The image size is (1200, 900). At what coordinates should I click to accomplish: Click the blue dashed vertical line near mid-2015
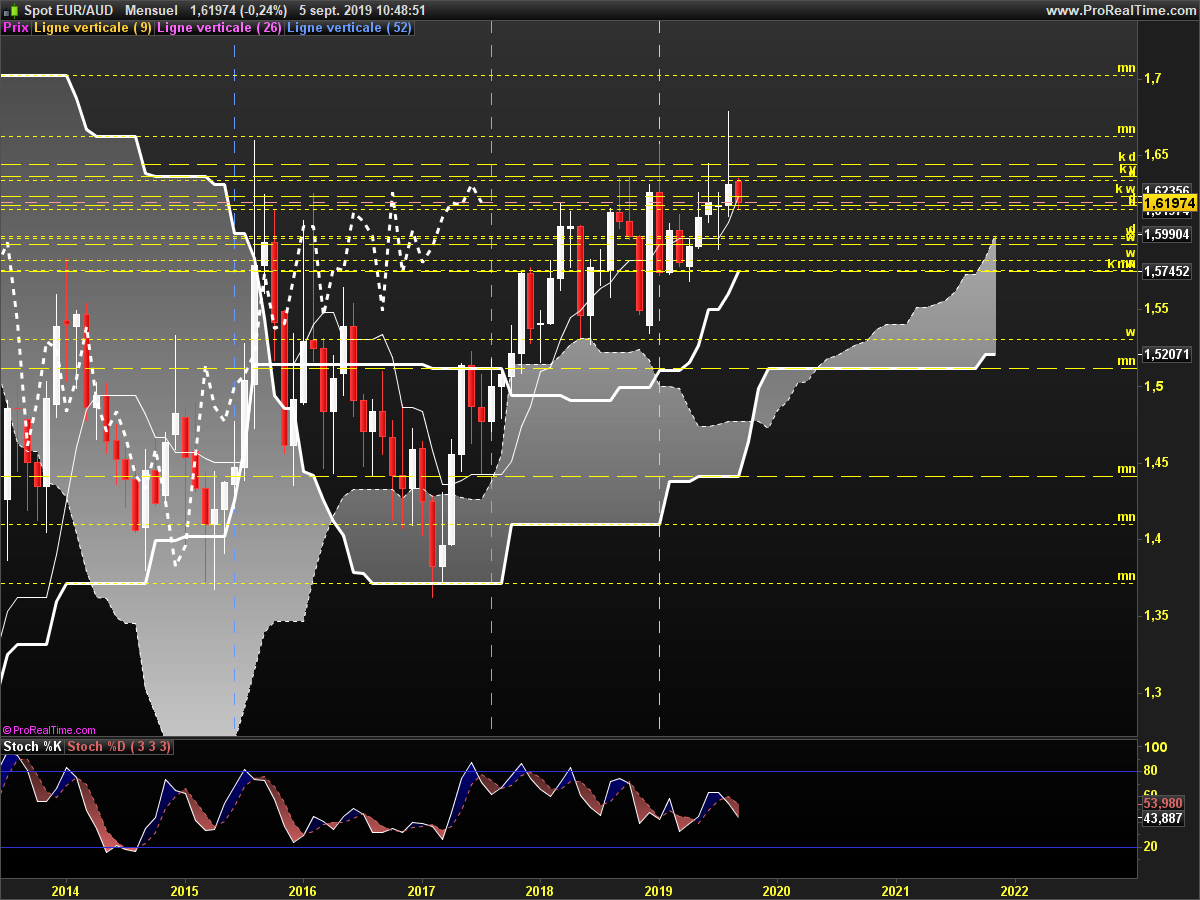pyautogui.click(x=234, y=400)
